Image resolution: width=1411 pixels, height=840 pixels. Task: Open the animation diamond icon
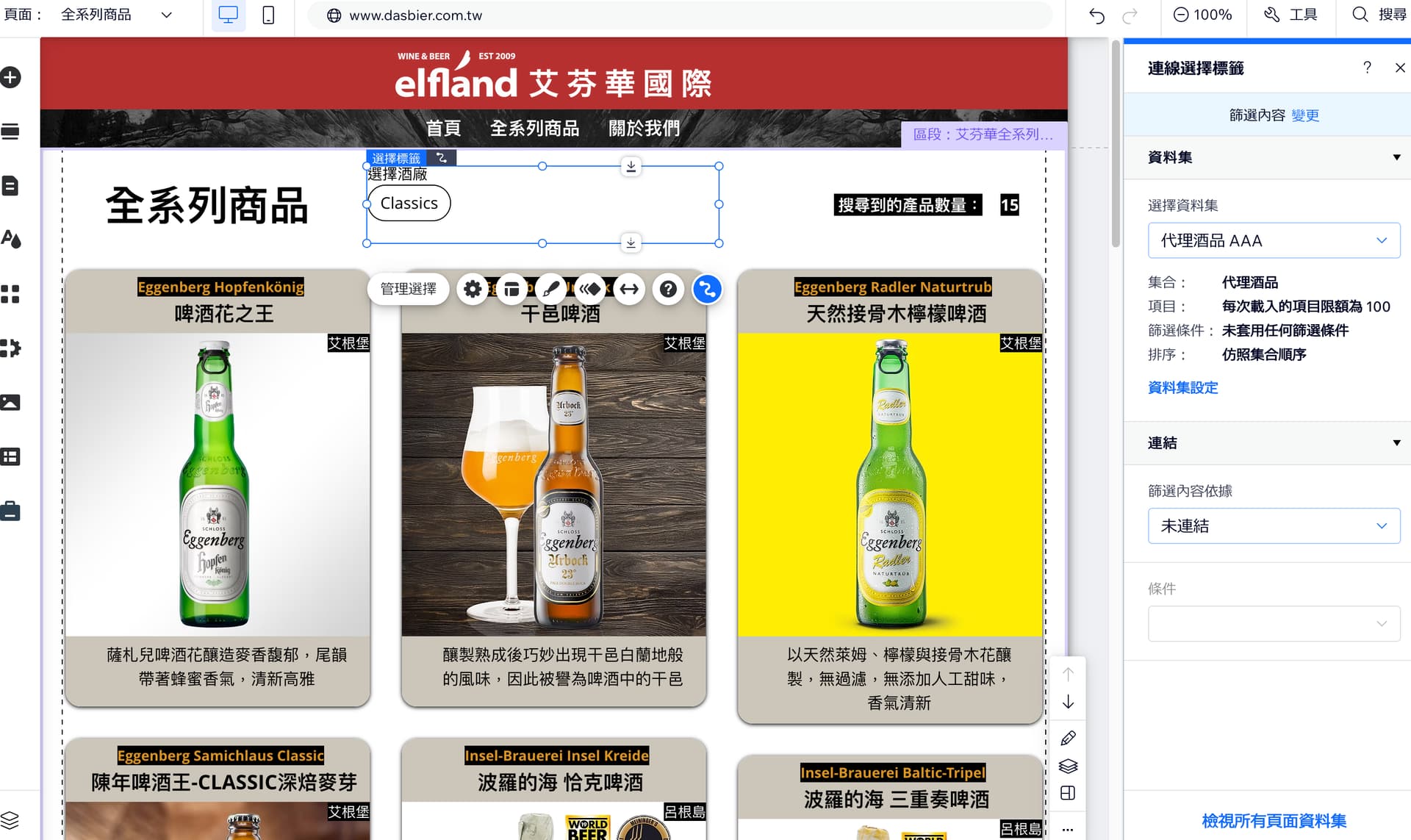click(x=590, y=290)
